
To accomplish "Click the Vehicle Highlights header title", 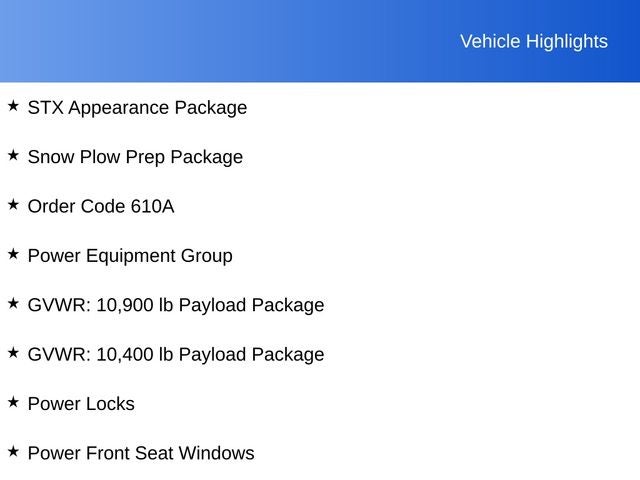I will click(x=533, y=41).
